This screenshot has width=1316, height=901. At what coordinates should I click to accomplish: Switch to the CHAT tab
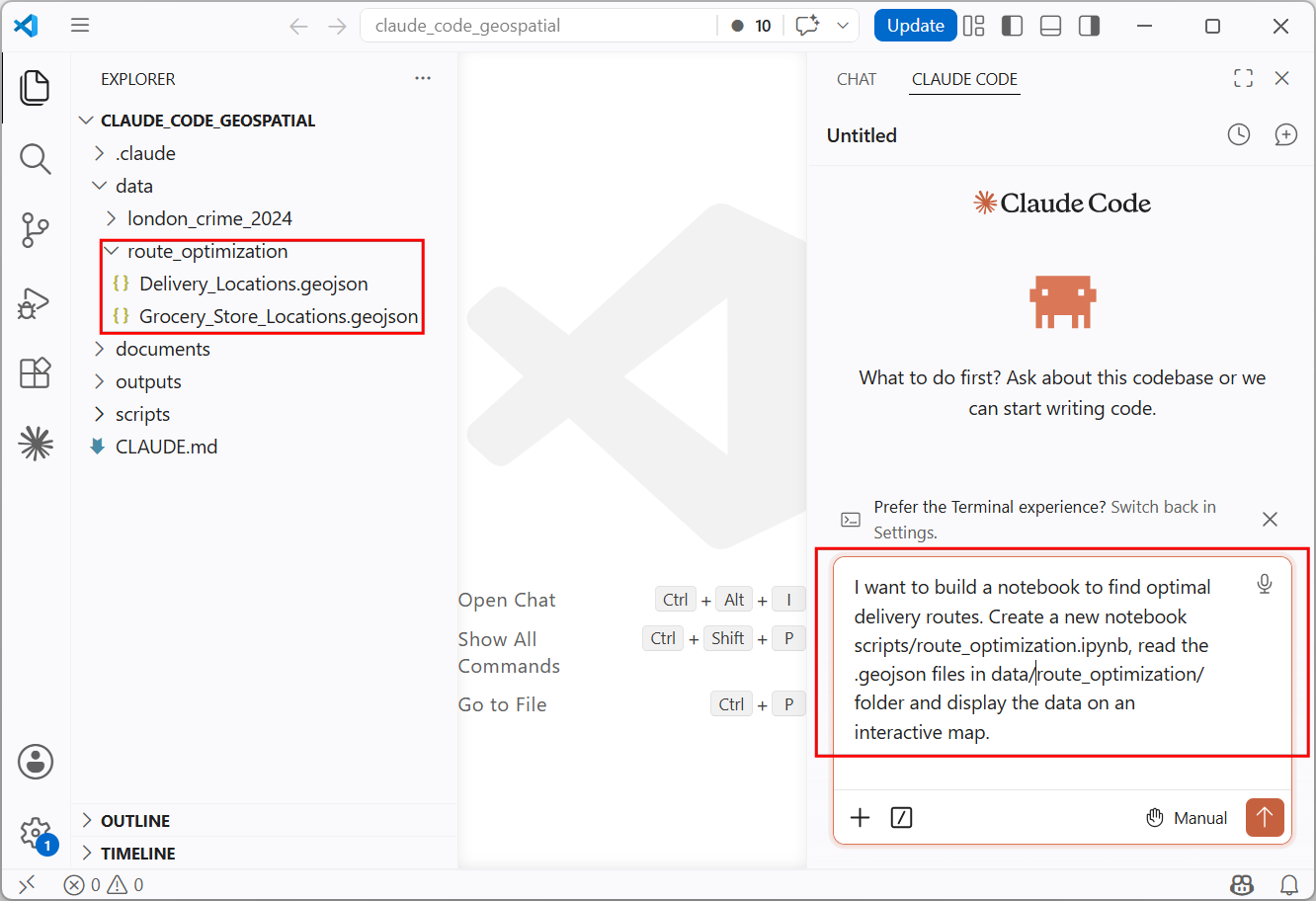coord(857,79)
